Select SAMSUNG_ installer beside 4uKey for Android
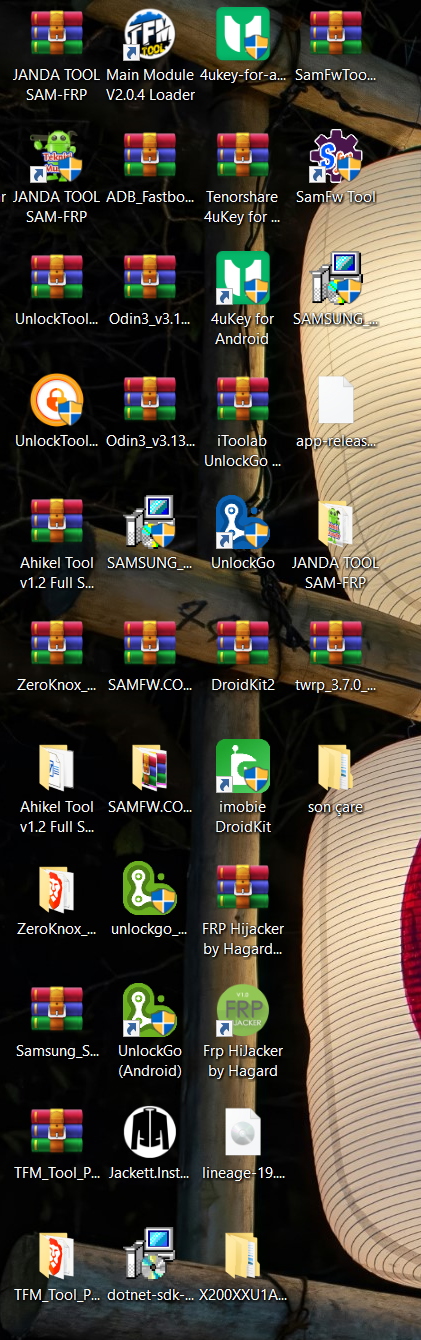The height and width of the screenshot is (1340, 421). (x=336, y=278)
